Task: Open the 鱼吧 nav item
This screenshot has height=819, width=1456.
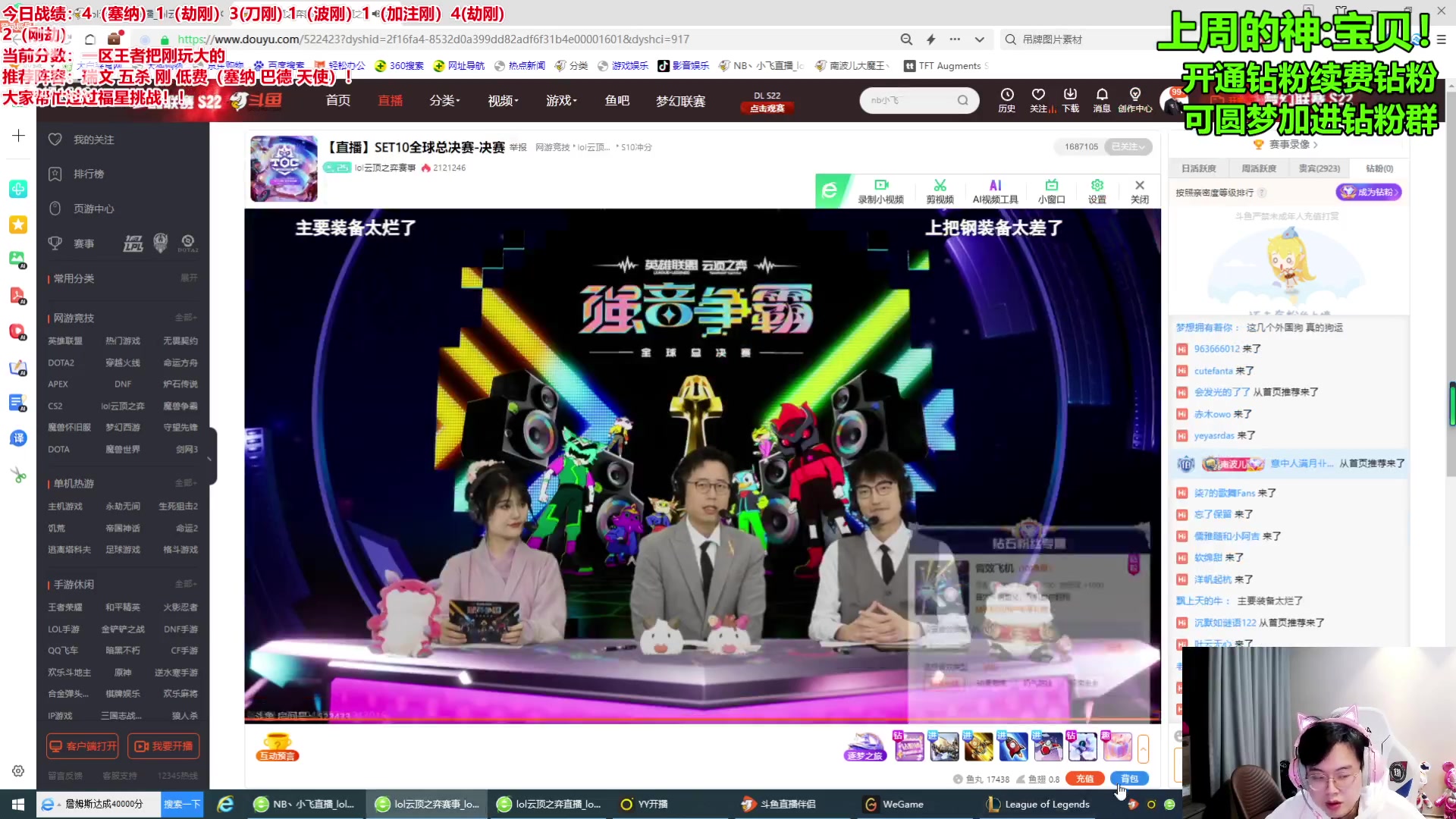Action: tap(617, 100)
